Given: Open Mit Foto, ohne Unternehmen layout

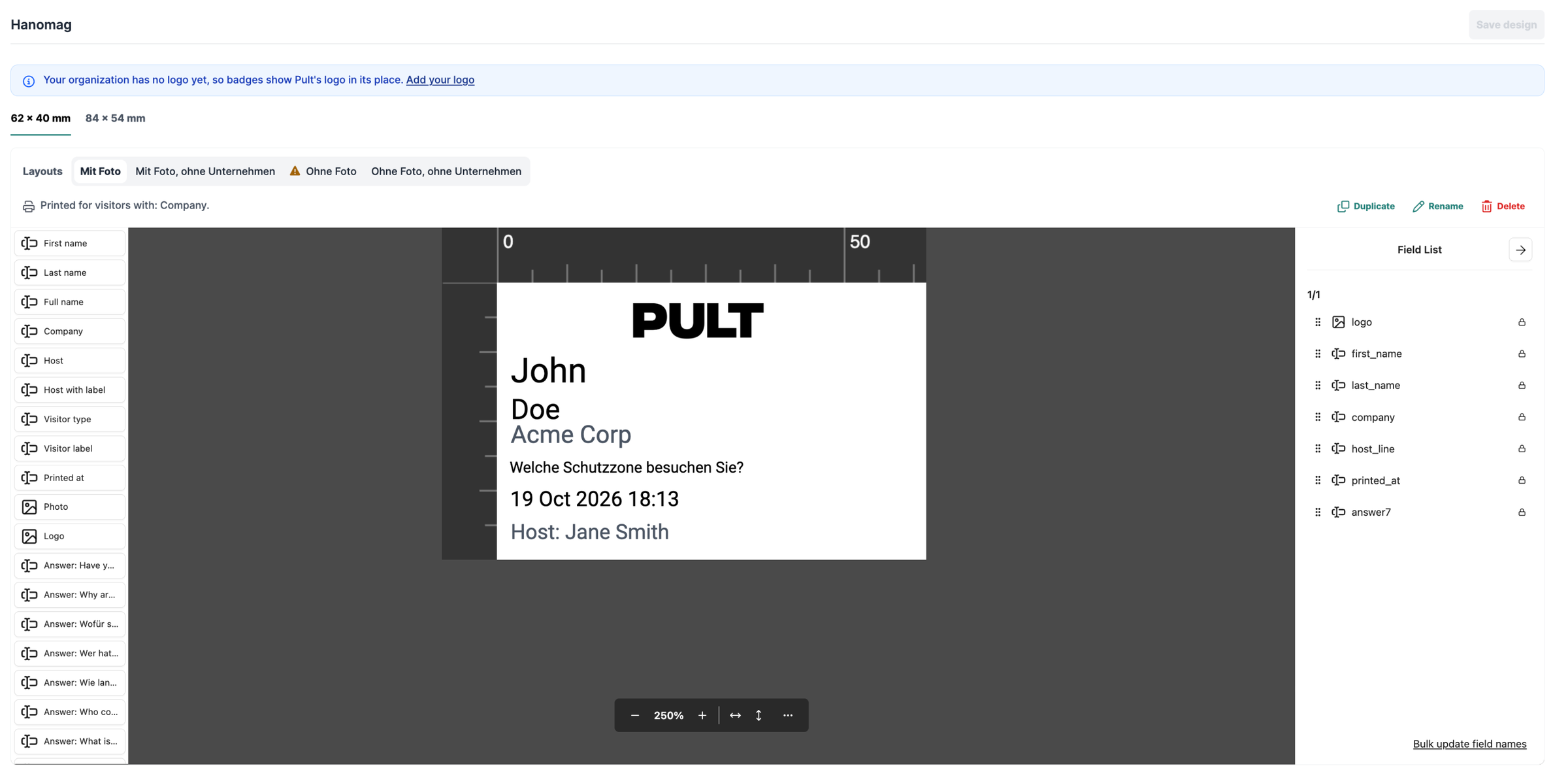Looking at the screenshot, I should tap(205, 171).
